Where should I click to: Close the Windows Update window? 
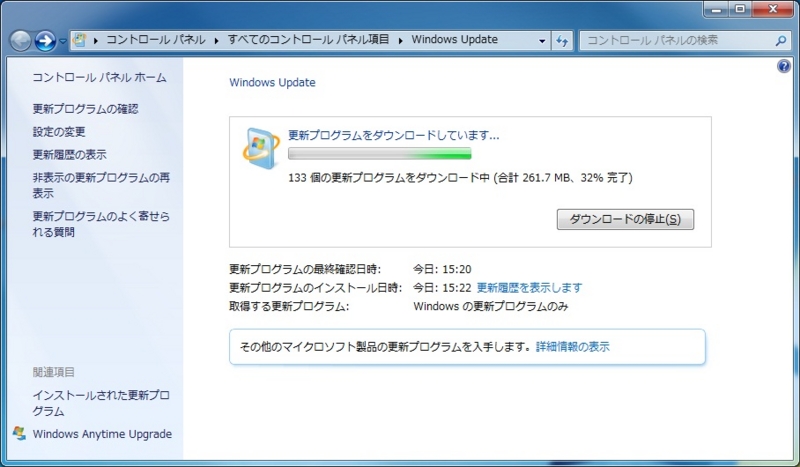[773, 9]
